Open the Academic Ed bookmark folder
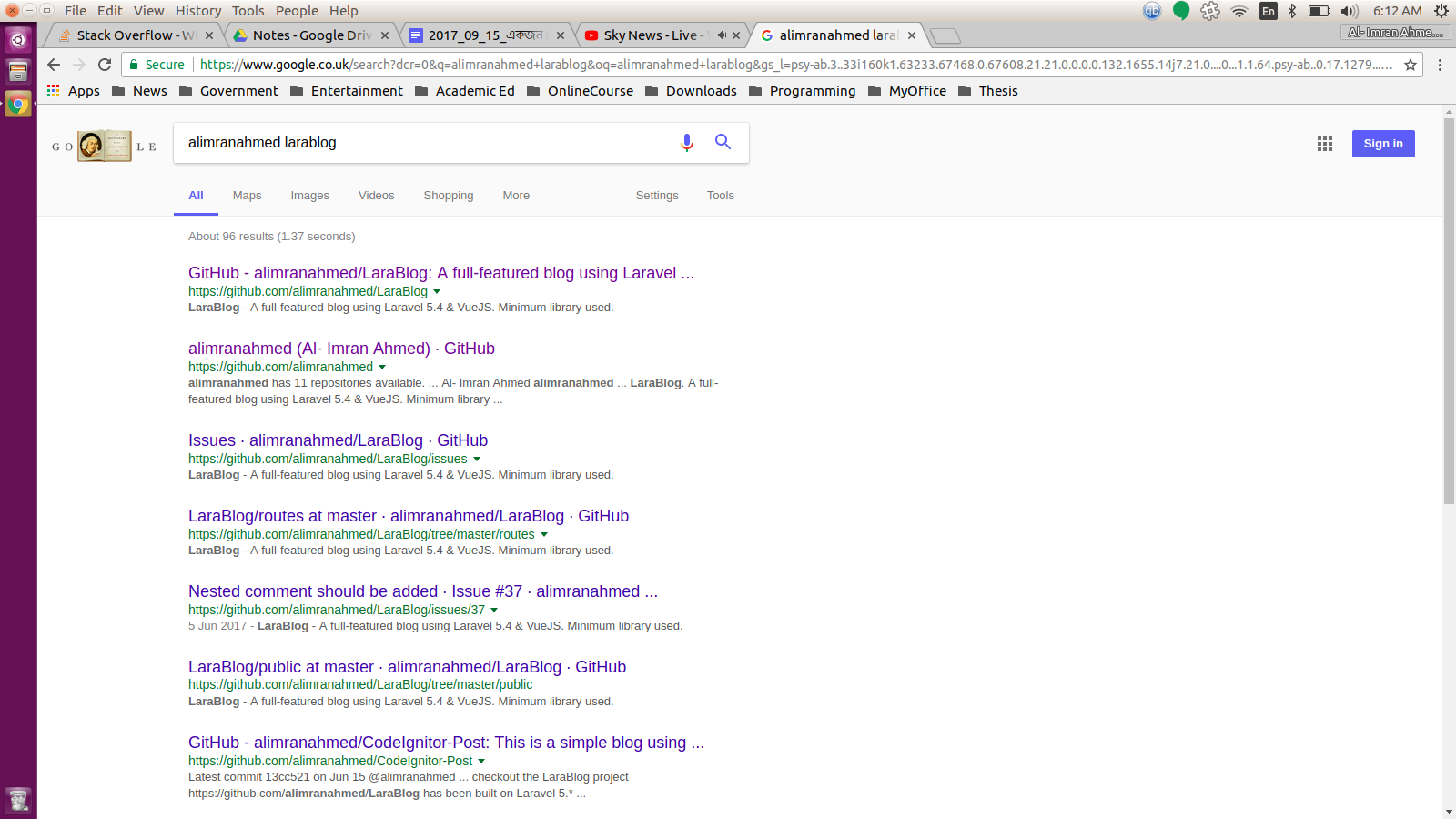The width and height of the screenshot is (1456, 819). (x=464, y=91)
